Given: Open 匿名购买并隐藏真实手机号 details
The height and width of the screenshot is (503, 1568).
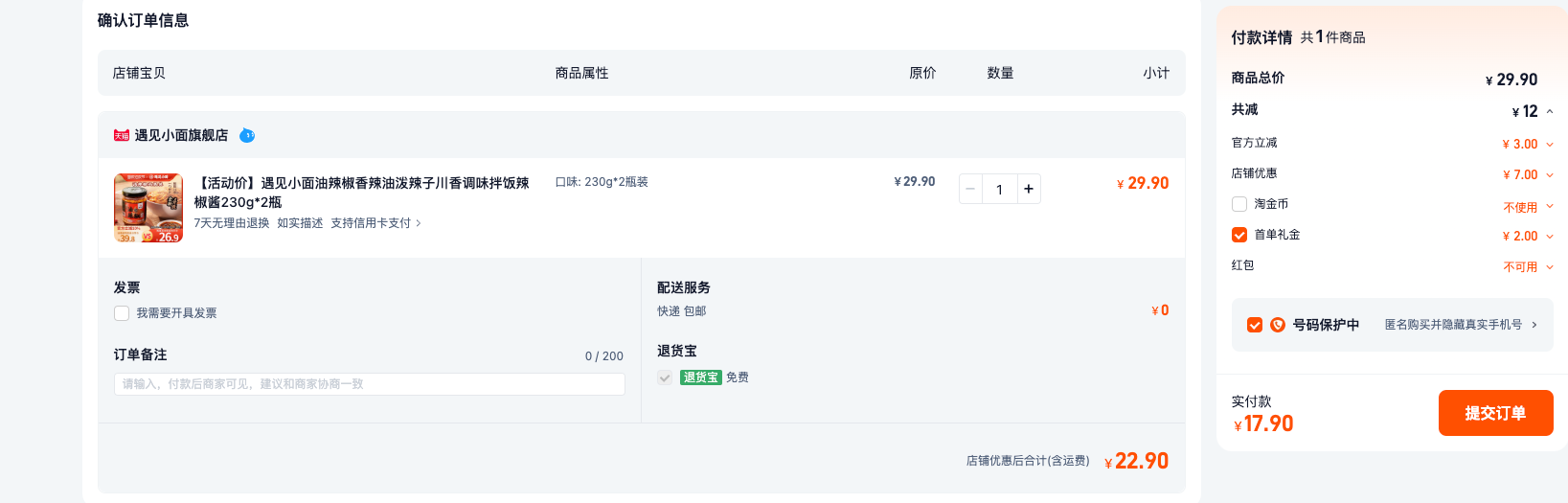Looking at the screenshot, I should [1461, 325].
